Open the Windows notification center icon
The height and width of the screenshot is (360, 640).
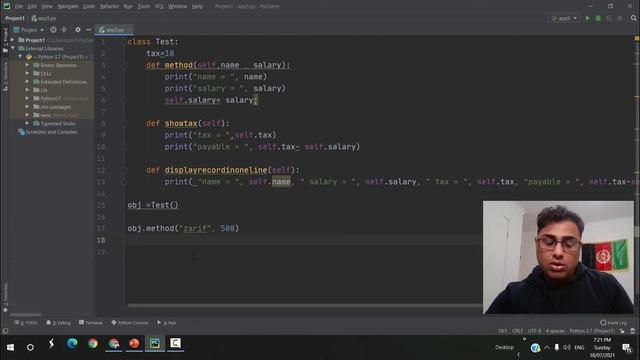click(627, 347)
